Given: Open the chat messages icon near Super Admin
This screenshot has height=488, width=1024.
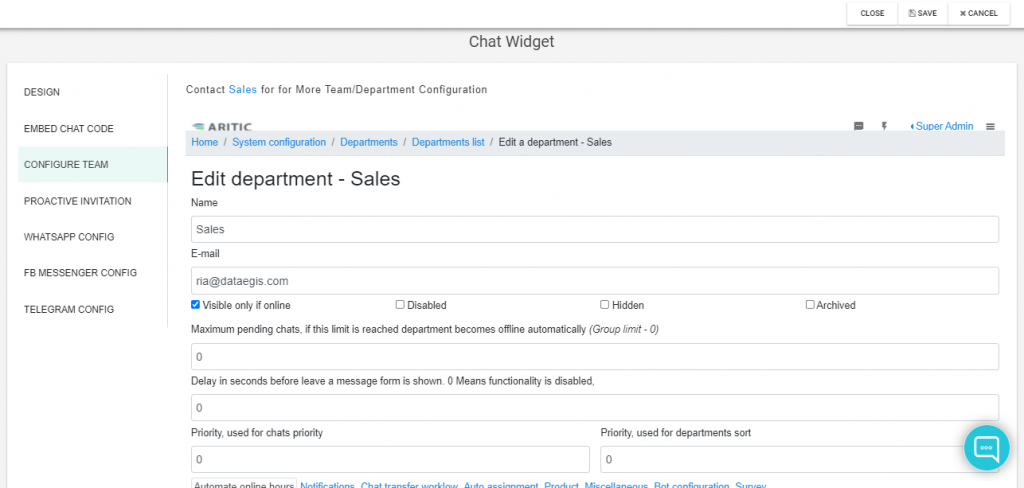Looking at the screenshot, I should coord(859,126).
